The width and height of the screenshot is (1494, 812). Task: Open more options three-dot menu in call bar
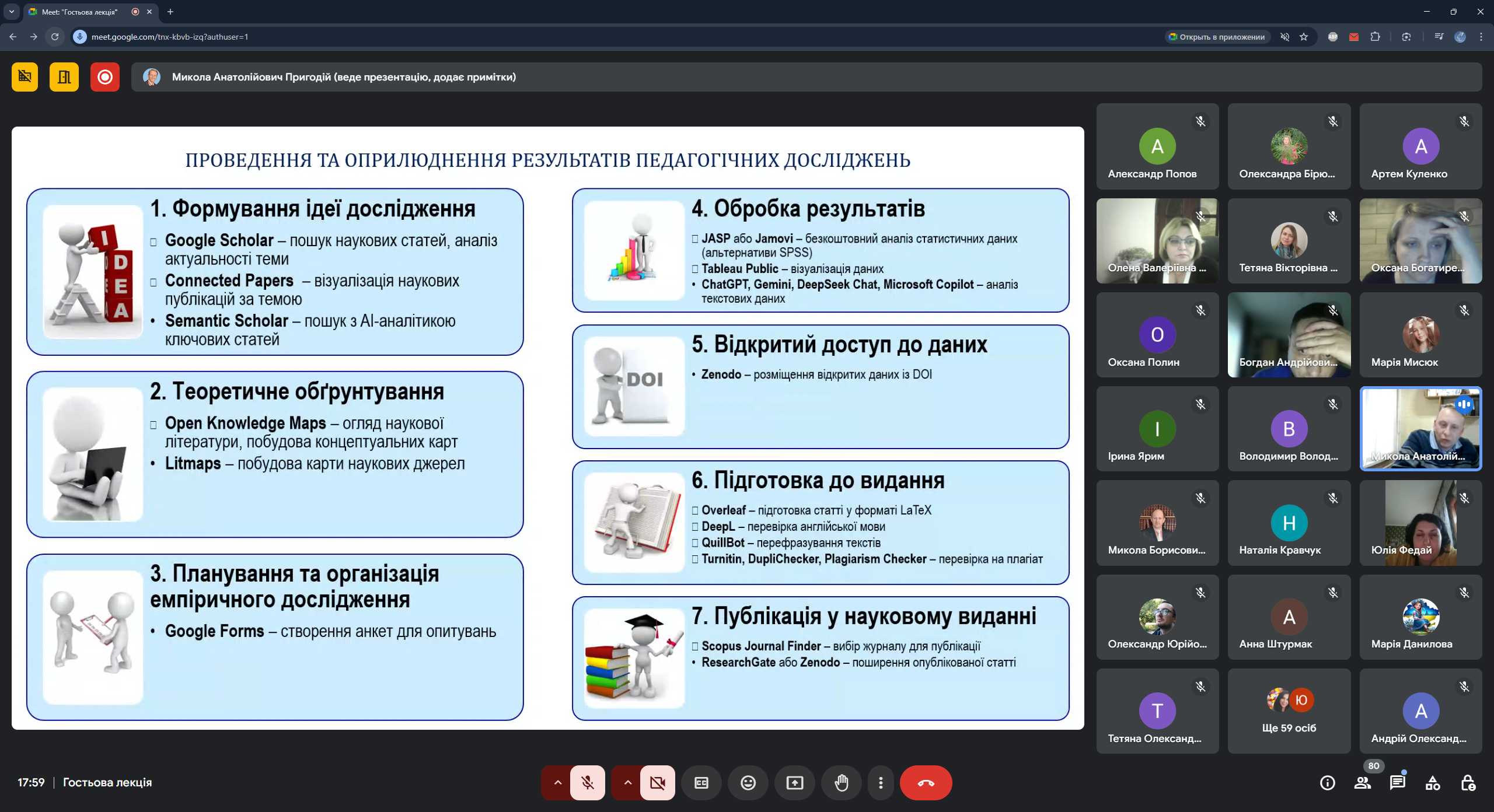coord(881,782)
